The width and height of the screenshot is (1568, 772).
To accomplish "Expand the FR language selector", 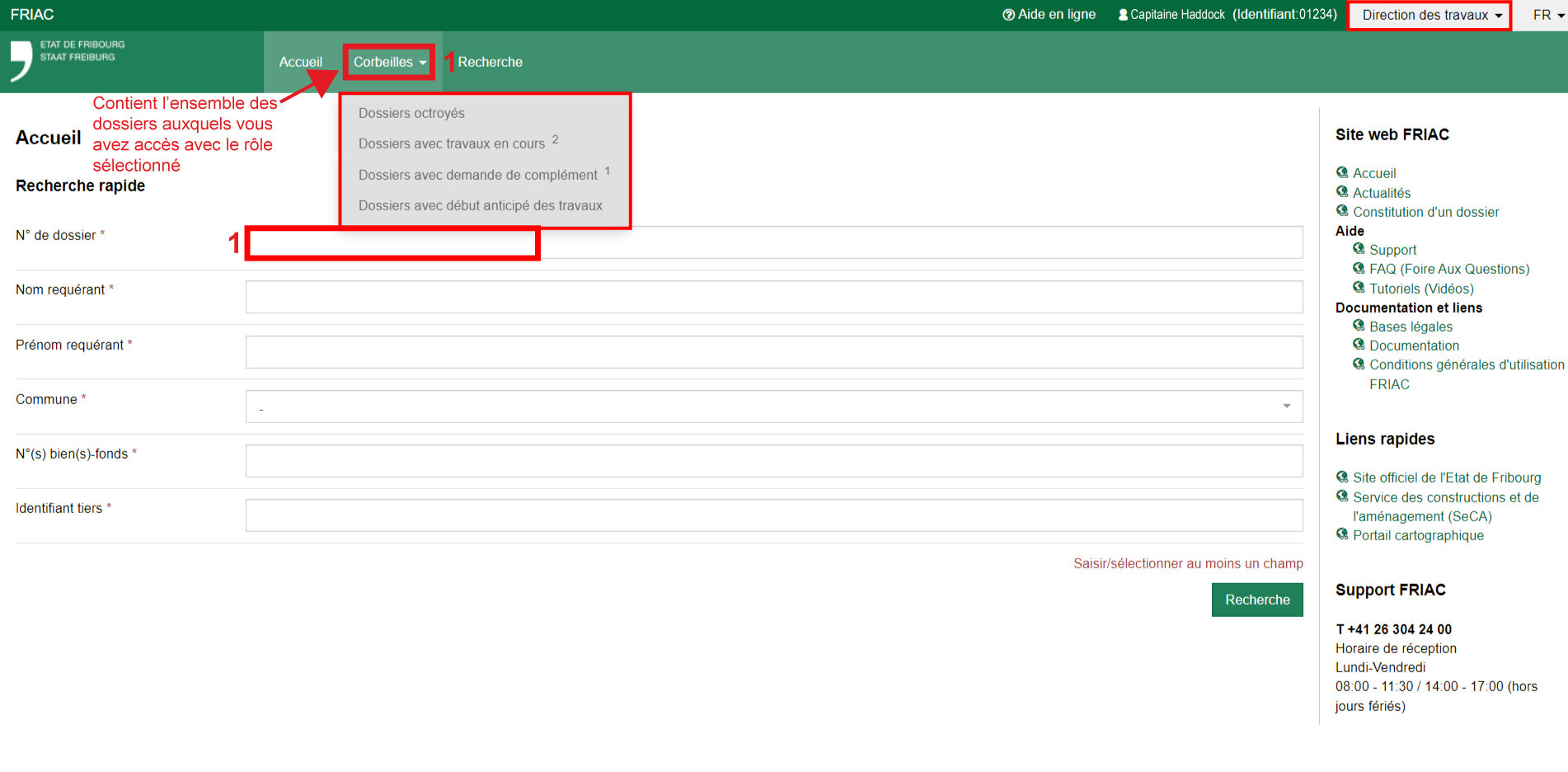I will click(1548, 16).
